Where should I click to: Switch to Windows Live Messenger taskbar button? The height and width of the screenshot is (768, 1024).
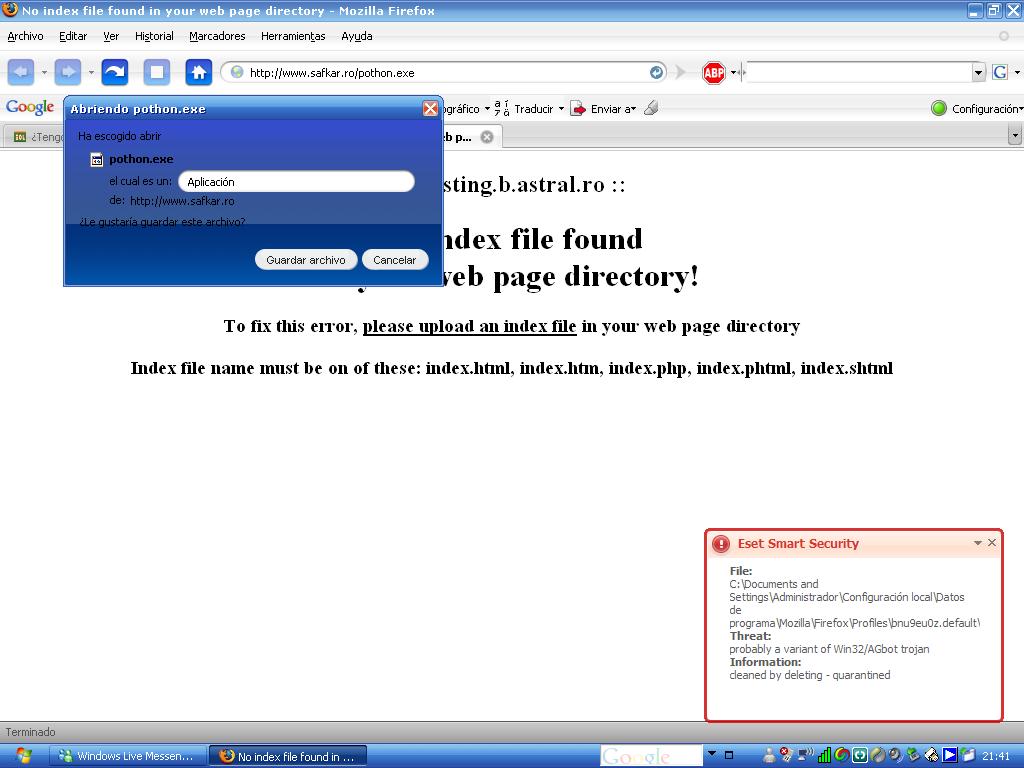[128, 756]
